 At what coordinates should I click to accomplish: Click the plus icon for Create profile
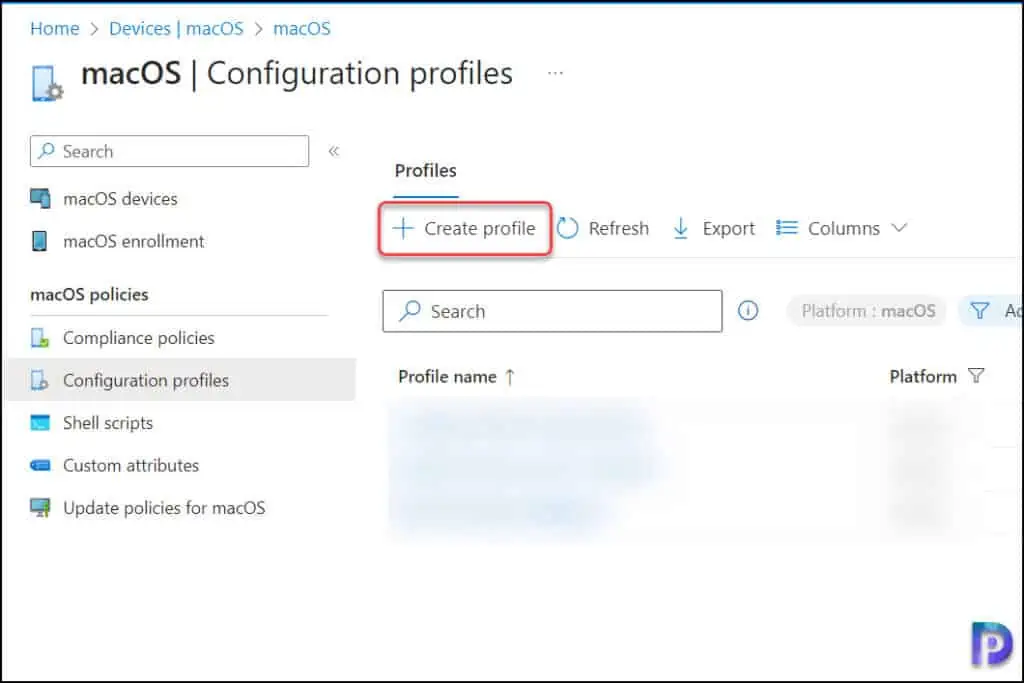403,228
